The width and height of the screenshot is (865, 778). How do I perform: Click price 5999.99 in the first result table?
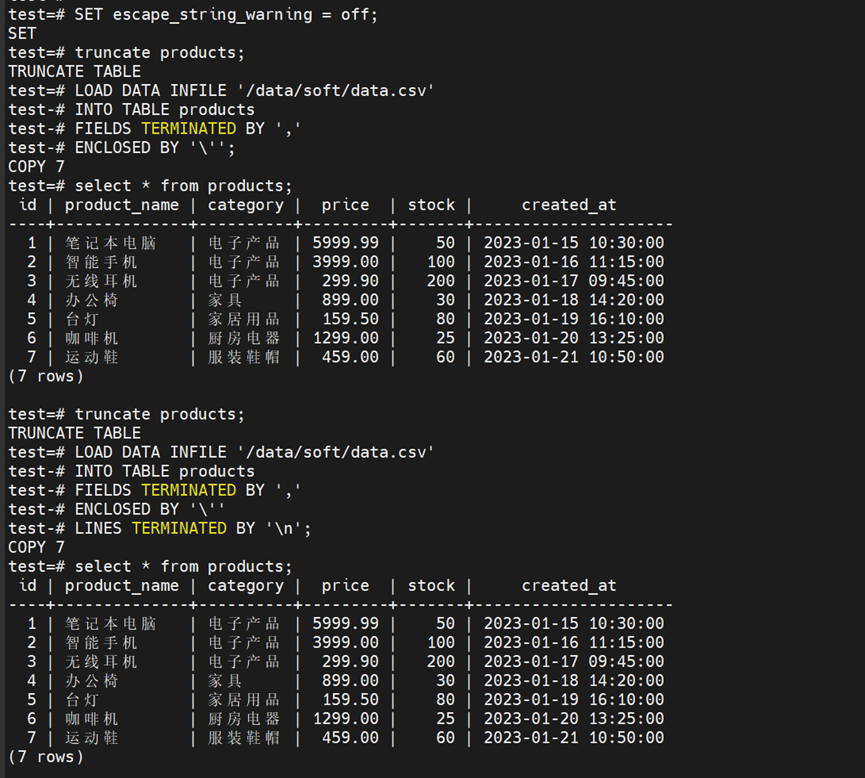coord(346,243)
